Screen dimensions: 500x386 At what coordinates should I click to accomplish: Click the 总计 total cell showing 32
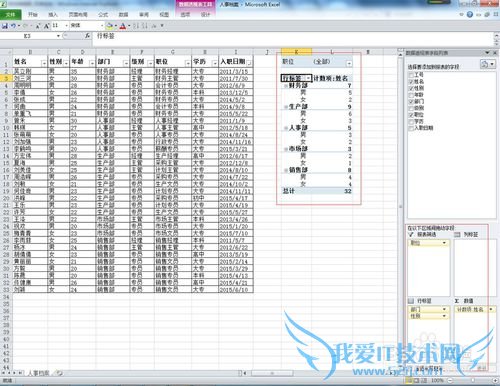(x=332, y=191)
